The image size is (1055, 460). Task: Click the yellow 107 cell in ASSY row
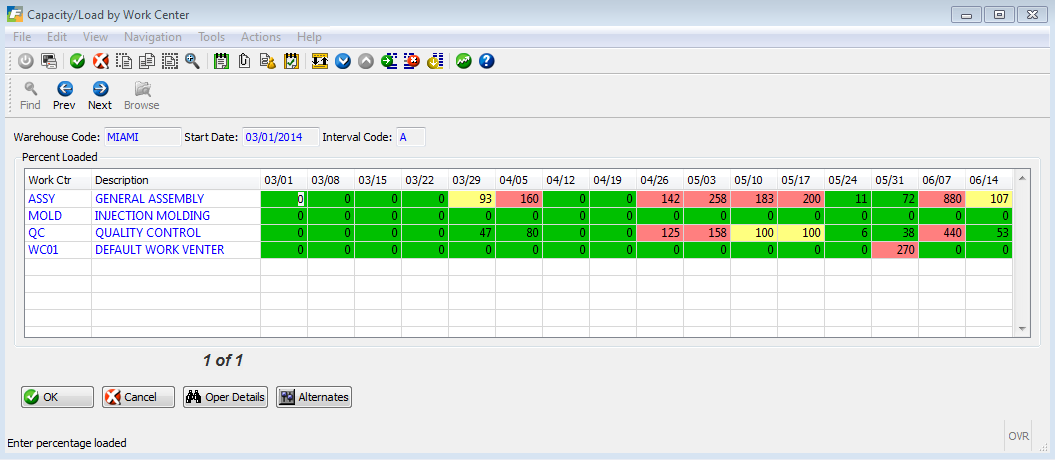click(x=989, y=198)
